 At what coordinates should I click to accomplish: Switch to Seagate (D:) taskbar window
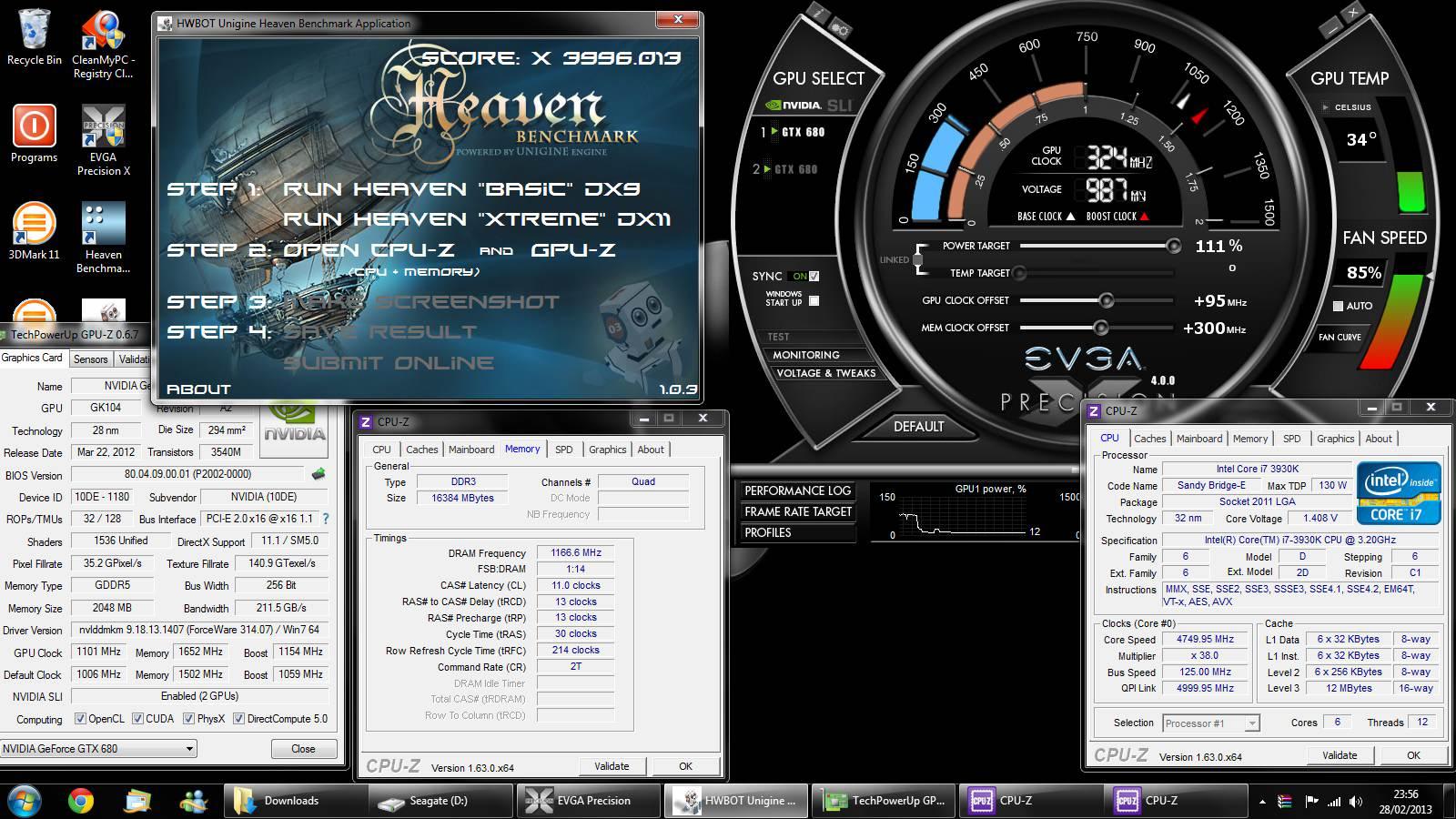440,801
